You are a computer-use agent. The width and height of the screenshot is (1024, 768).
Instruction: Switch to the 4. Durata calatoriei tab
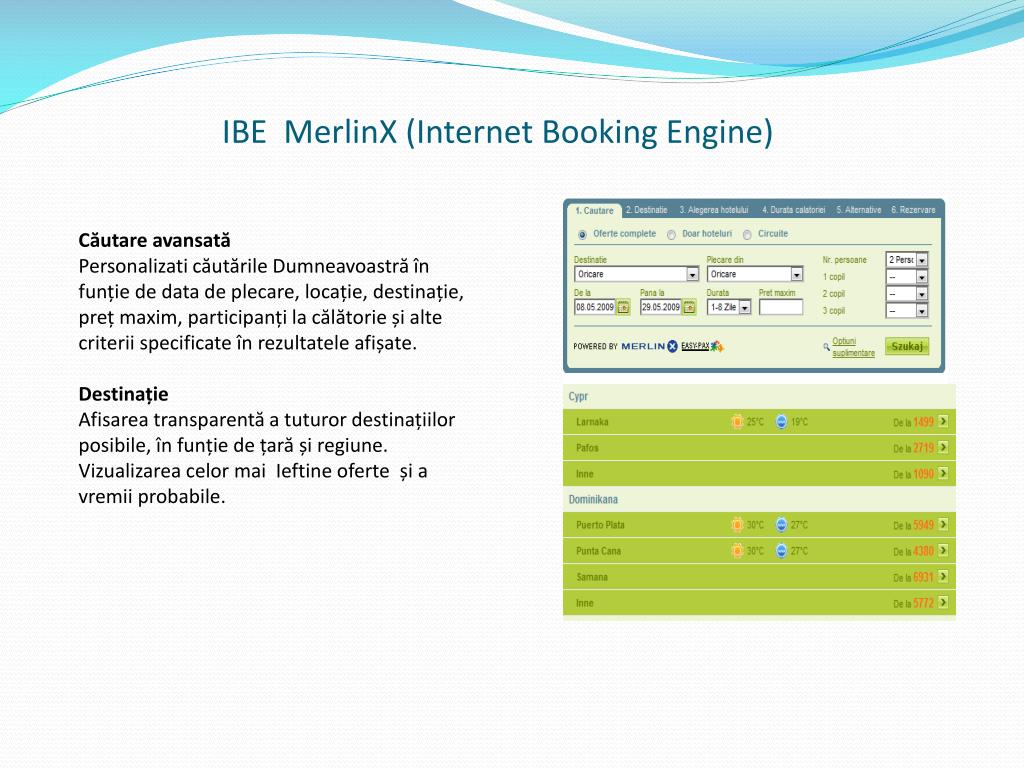click(x=793, y=210)
